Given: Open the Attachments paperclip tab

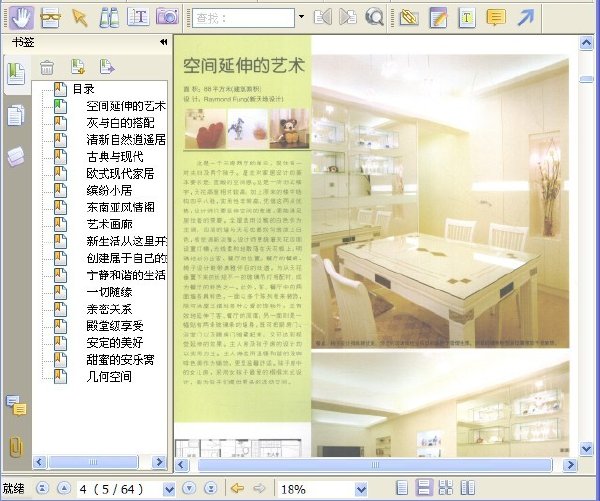Looking at the screenshot, I should [16, 446].
